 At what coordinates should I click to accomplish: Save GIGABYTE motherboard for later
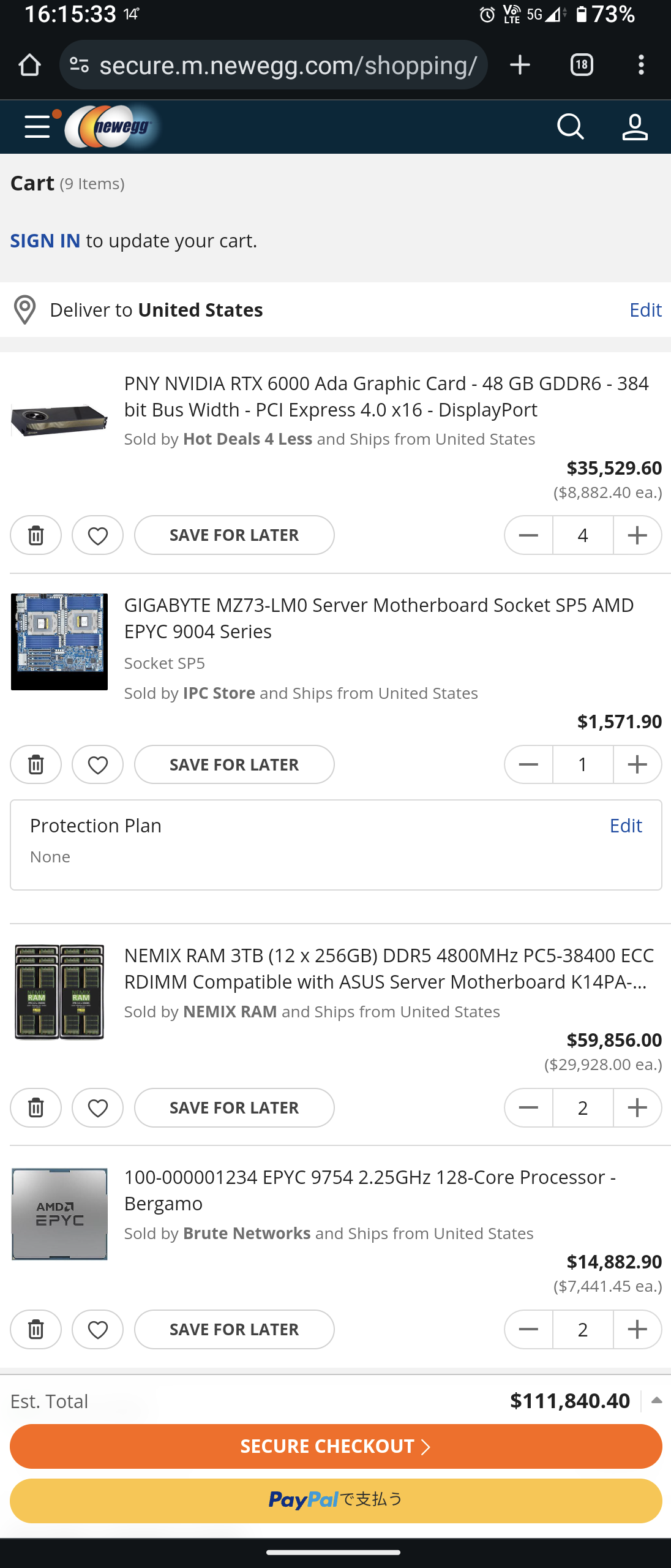[x=234, y=764]
